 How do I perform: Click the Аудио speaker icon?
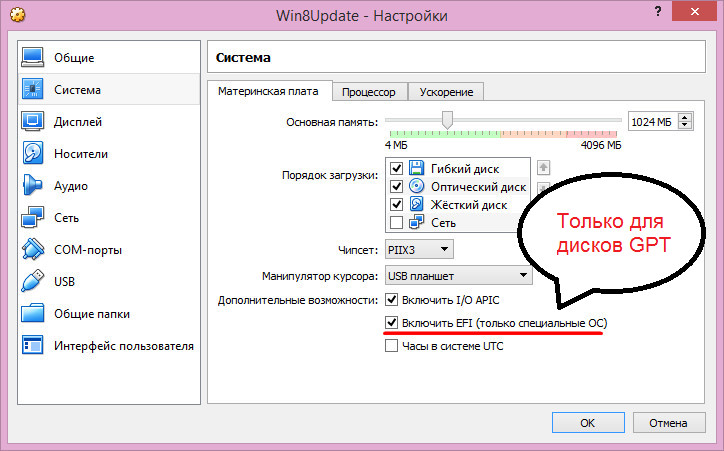point(32,185)
